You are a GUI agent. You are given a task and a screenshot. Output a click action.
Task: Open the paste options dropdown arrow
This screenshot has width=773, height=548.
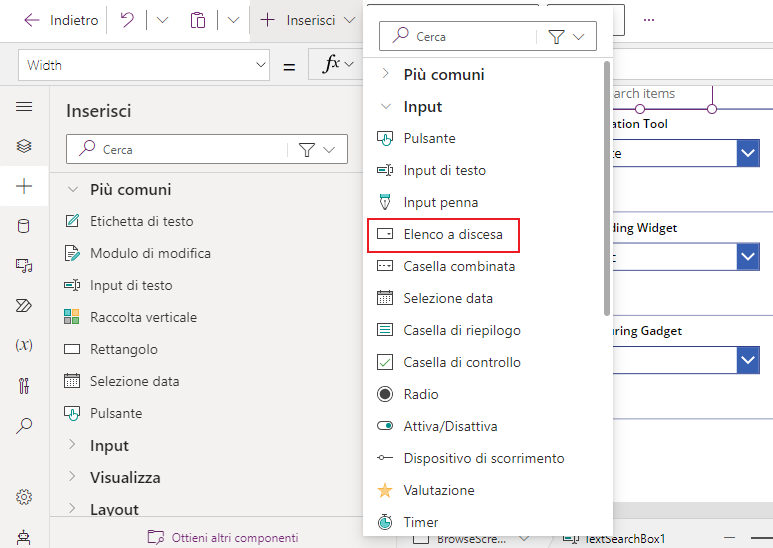[x=233, y=20]
